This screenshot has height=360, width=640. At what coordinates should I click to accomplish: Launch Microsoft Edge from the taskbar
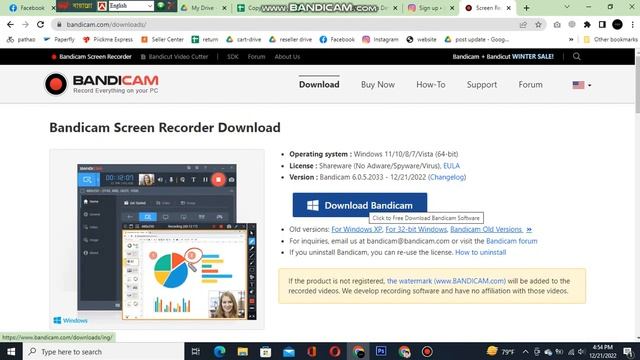click(220, 351)
